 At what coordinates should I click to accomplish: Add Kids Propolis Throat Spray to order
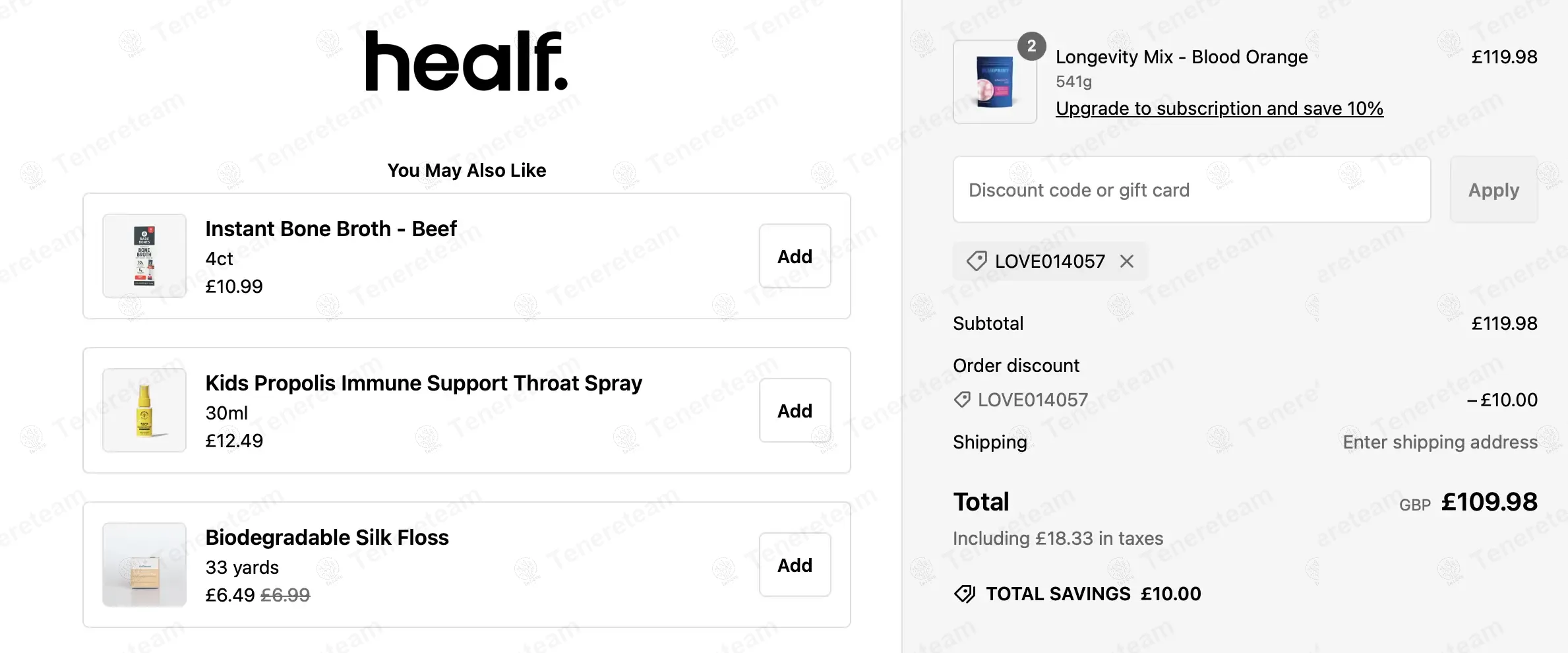[795, 410]
